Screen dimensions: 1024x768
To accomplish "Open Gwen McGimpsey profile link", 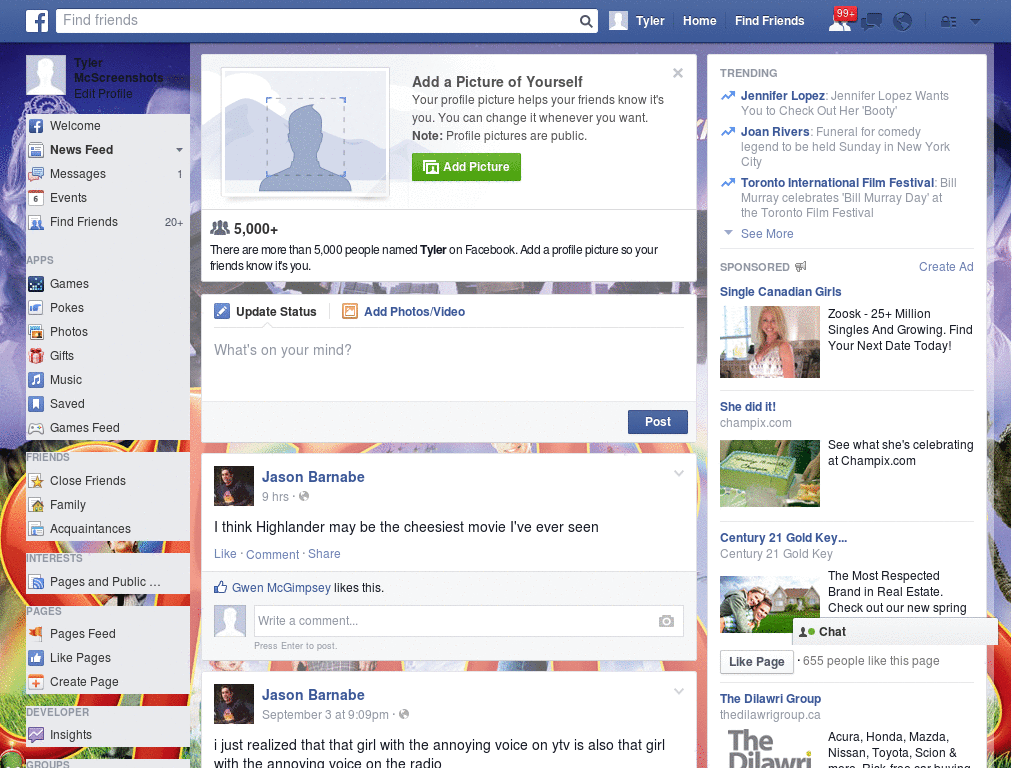I will [281, 588].
